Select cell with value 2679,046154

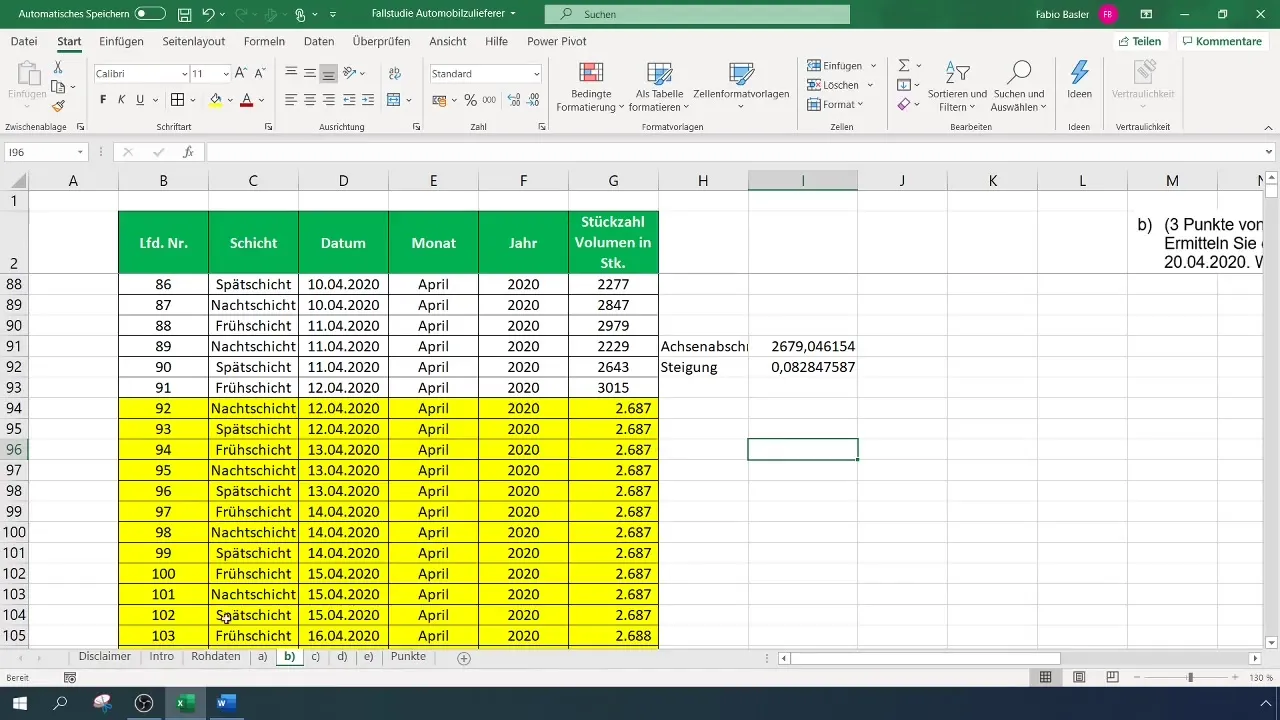point(803,346)
